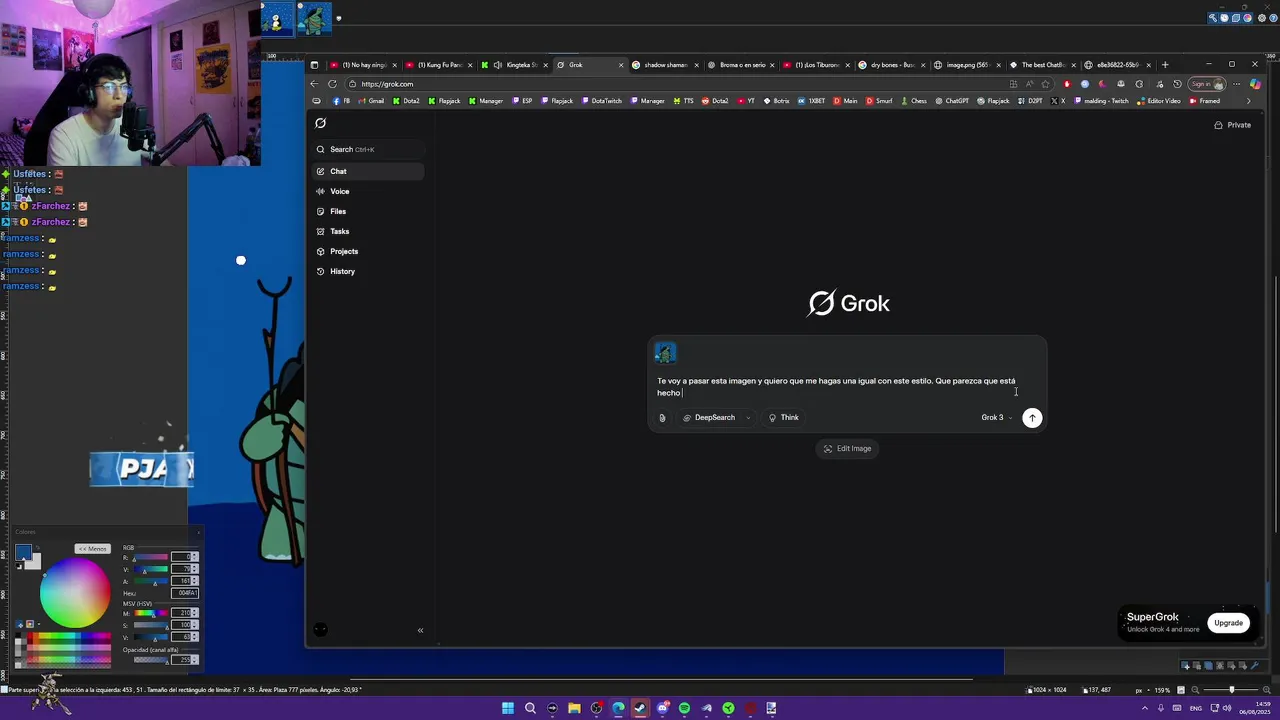Close the Colores panel

tap(197, 532)
